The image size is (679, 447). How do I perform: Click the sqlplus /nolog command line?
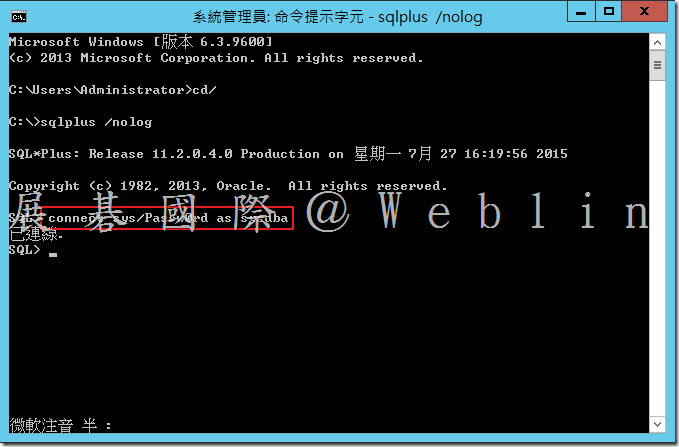pyautogui.click(x=81, y=122)
